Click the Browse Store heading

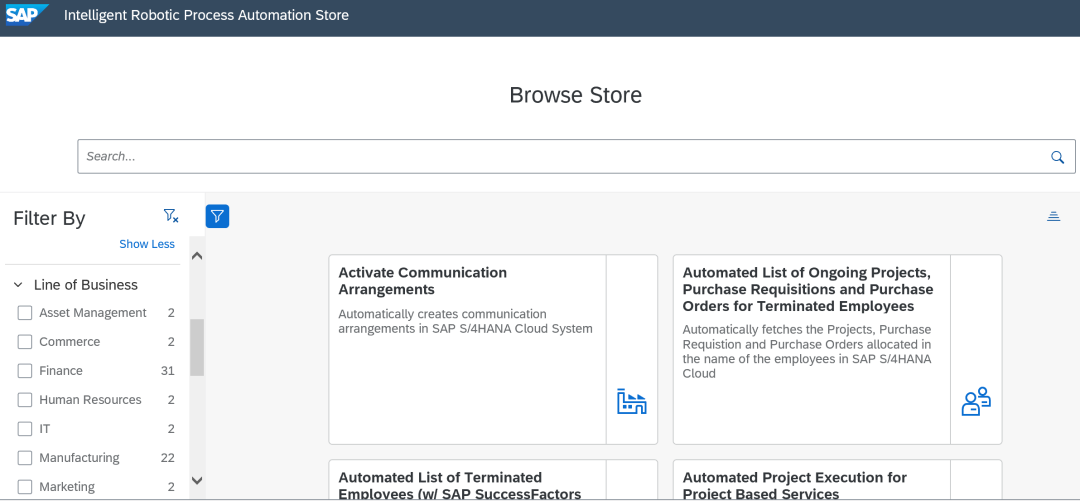tap(575, 94)
